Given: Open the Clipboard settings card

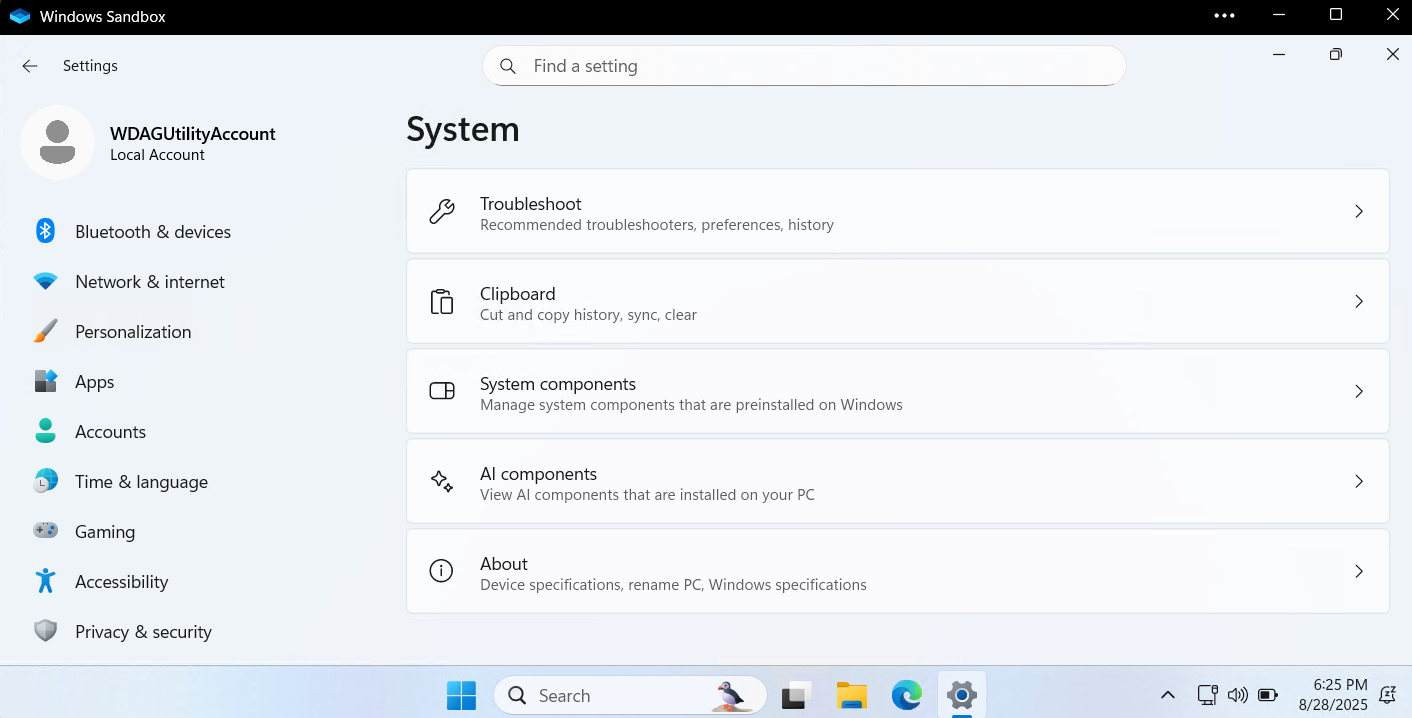Looking at the screenshot, I should pos(898,301).
